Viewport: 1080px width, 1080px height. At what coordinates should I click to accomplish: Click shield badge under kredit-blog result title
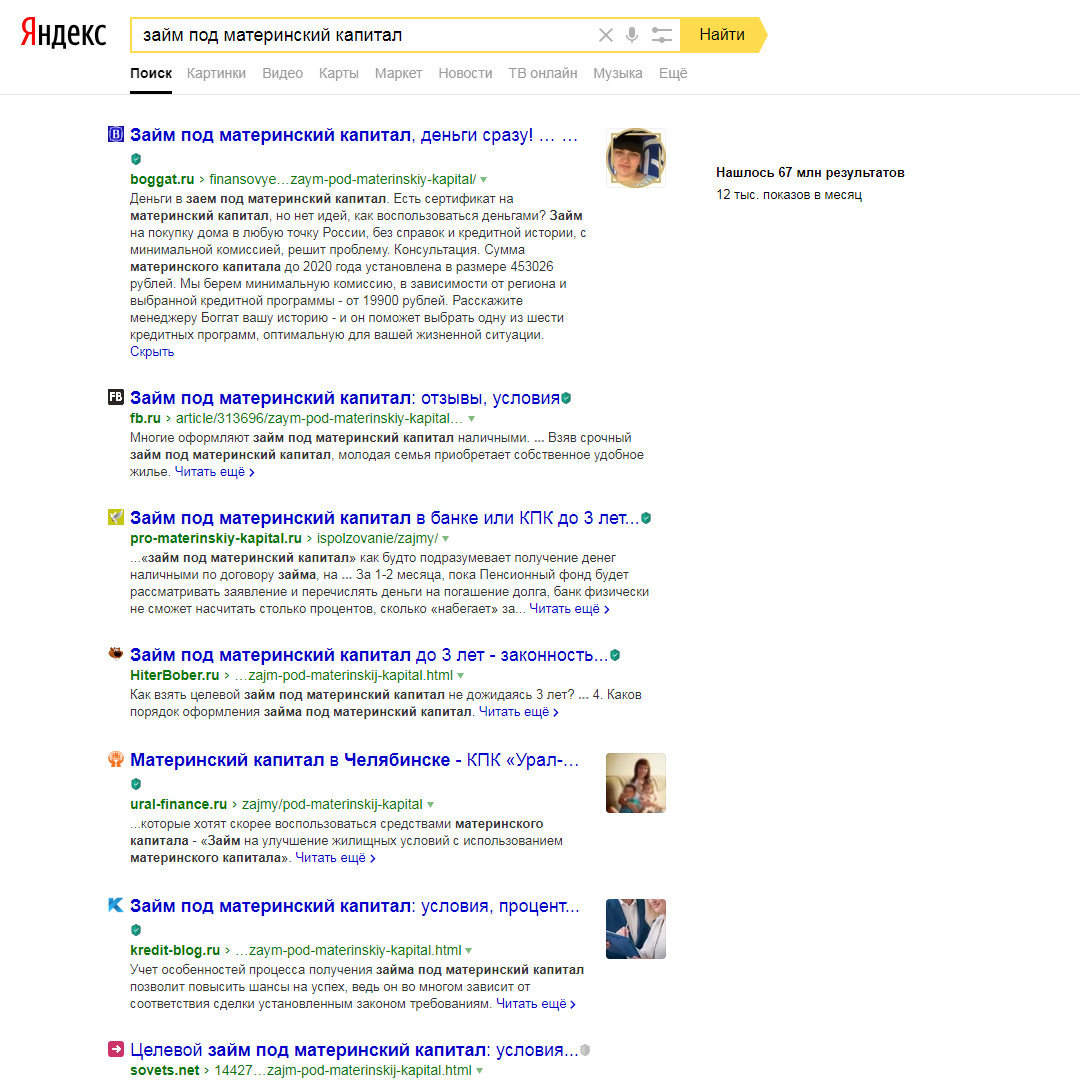point(136,930)
